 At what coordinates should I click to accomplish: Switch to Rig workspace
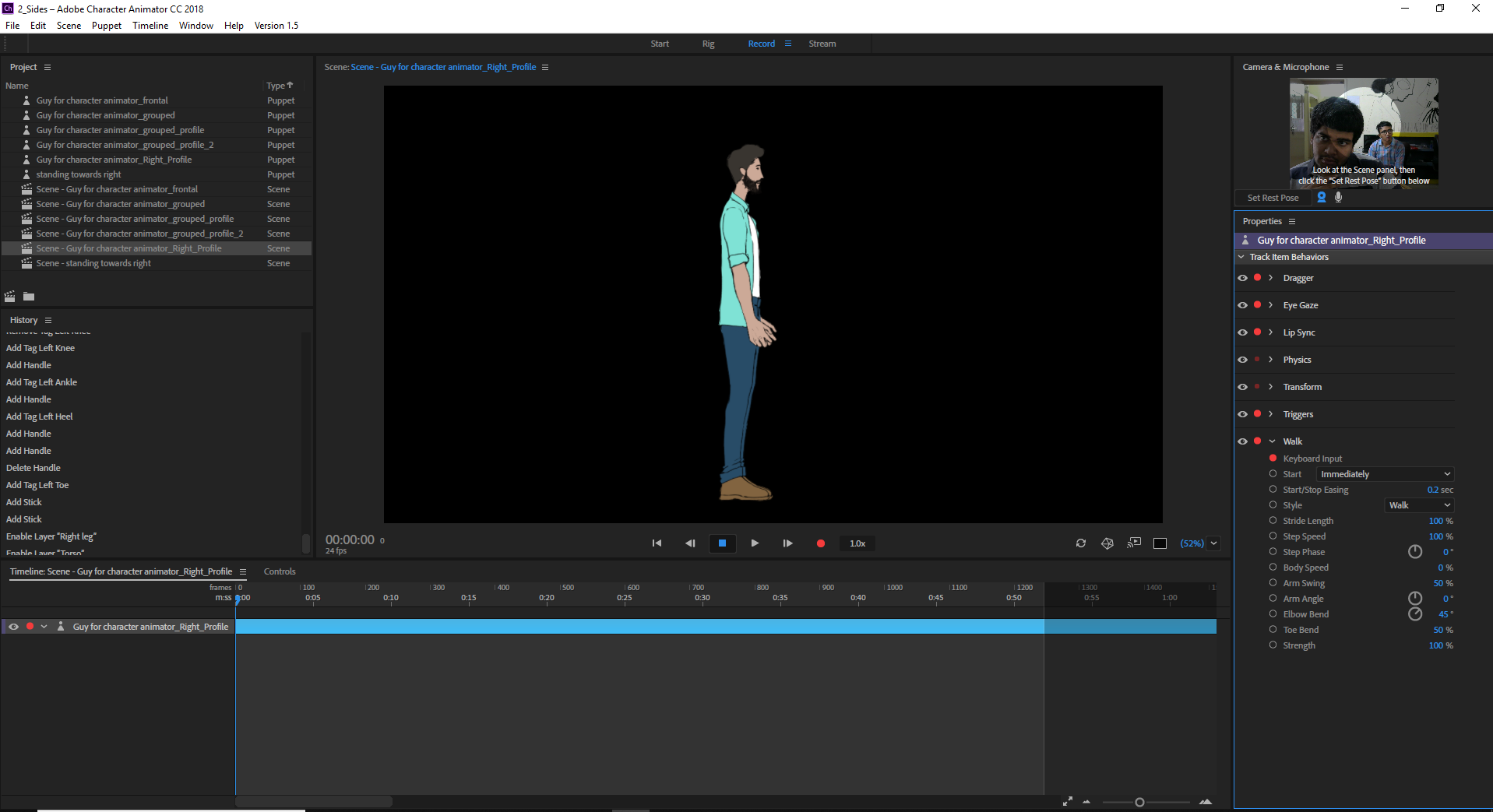pyautogui.click(x=708, y=44)
